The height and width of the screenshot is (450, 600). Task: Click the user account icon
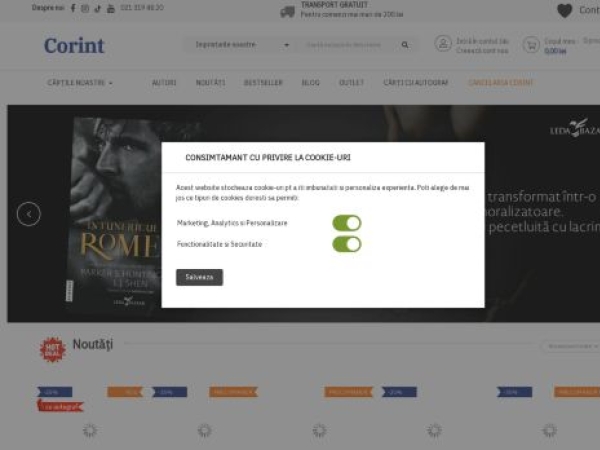443,44
